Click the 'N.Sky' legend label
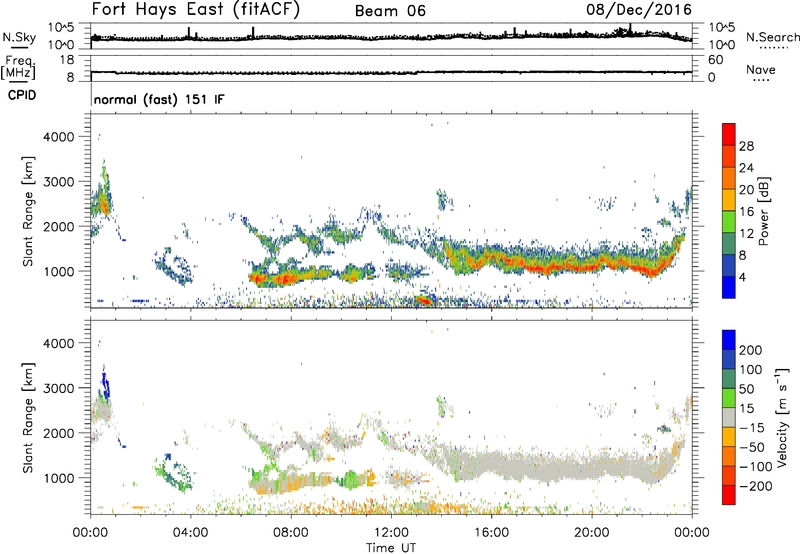 pyautogui.click(x=19, y=37)
